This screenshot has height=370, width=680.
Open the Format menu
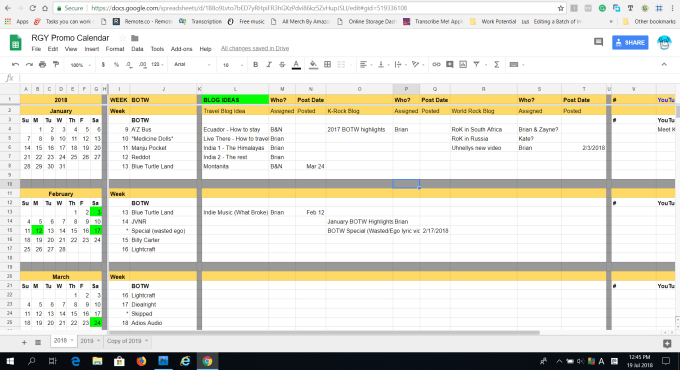tap(115, 49)
